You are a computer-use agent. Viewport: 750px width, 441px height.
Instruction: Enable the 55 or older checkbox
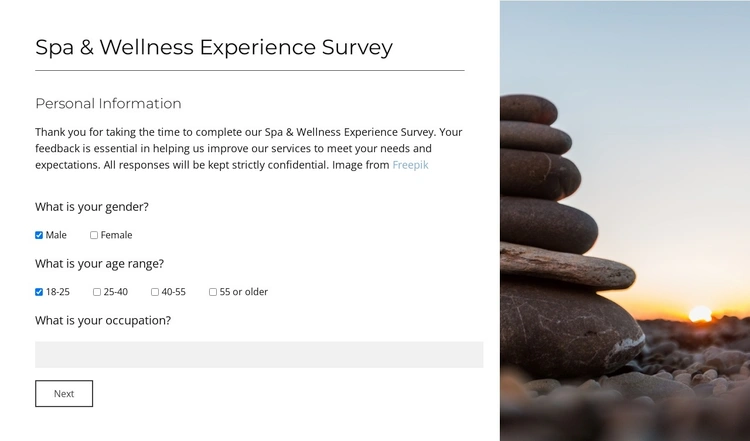click(213, 292)
